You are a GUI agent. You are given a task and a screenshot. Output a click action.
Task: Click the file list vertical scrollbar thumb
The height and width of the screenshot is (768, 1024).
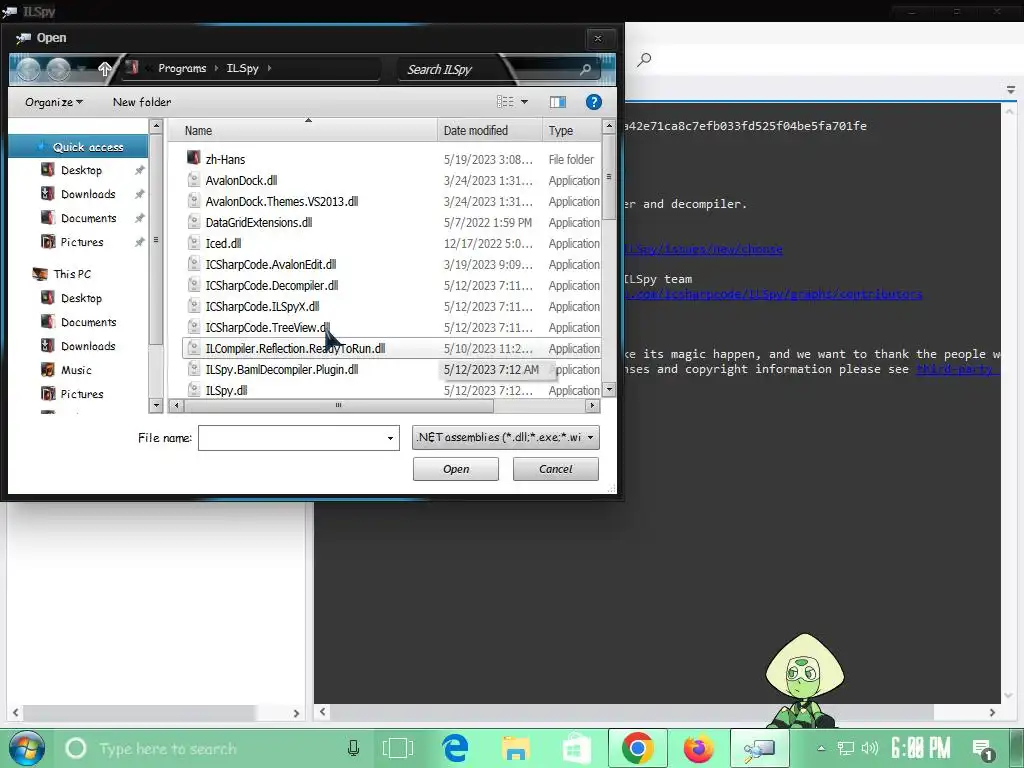point(609,177)
